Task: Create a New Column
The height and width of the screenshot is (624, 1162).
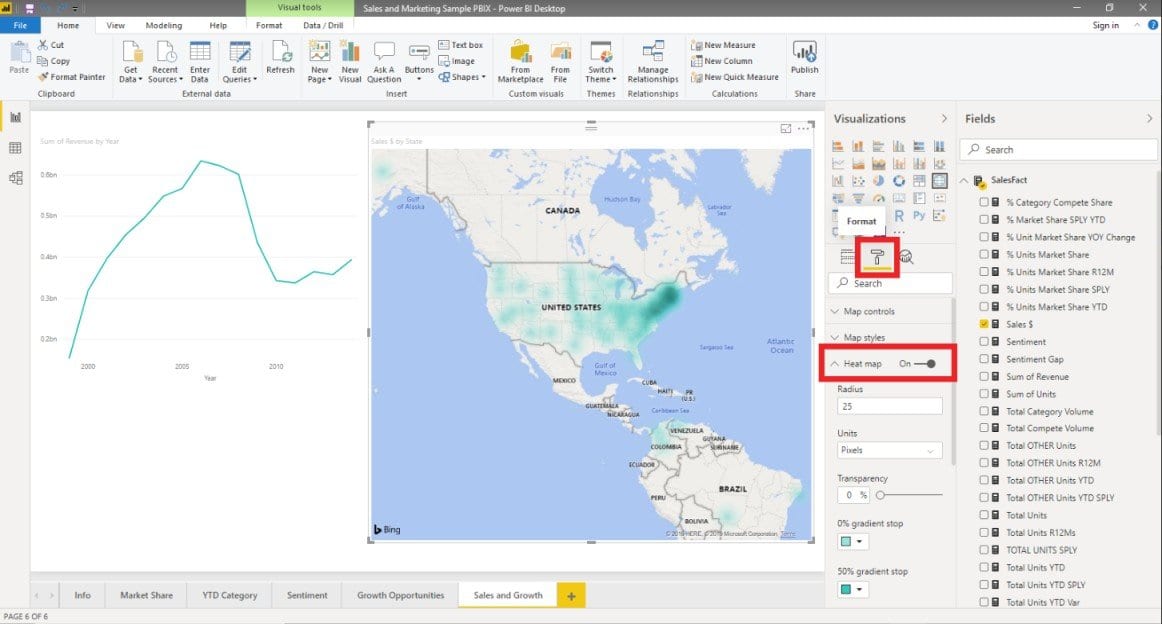Action: point(721,62)
